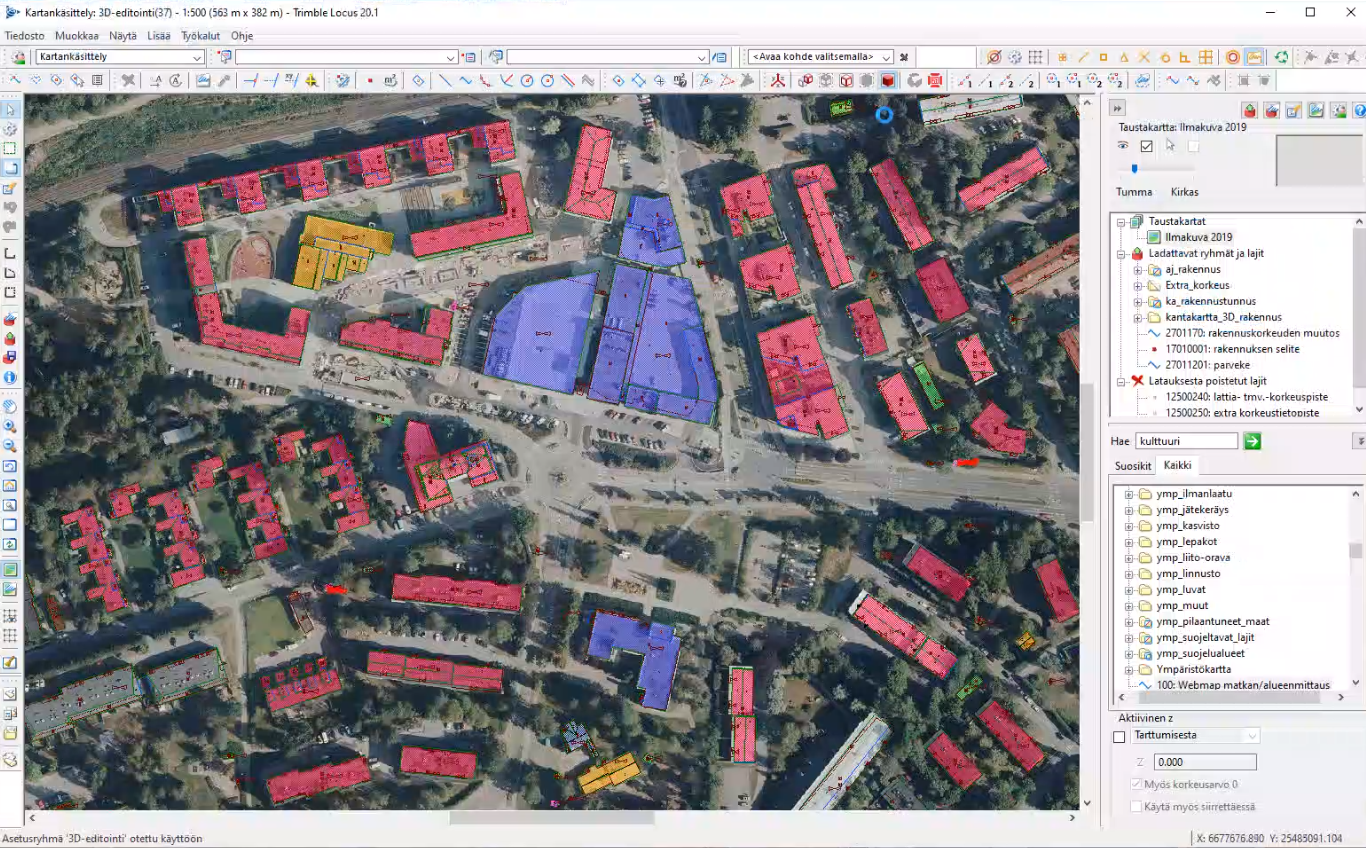Open the Kartankäsittely dropdown
The image size is (1366, 852).
(120, 57)
